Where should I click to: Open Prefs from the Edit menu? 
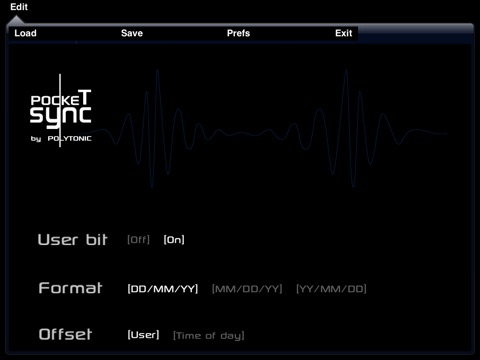[x=238, y=33]
